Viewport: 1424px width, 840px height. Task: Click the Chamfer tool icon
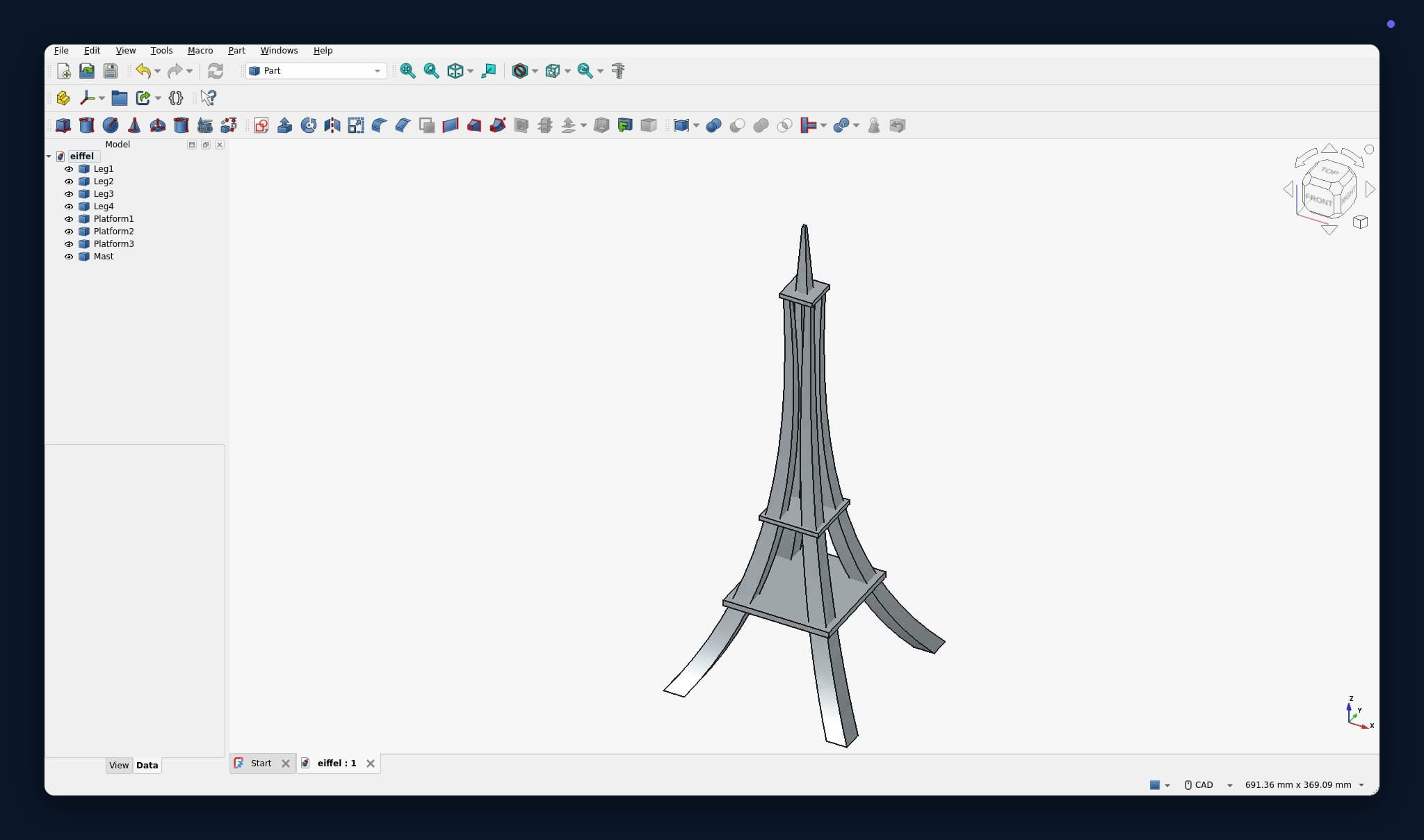[x=403, y=125]
